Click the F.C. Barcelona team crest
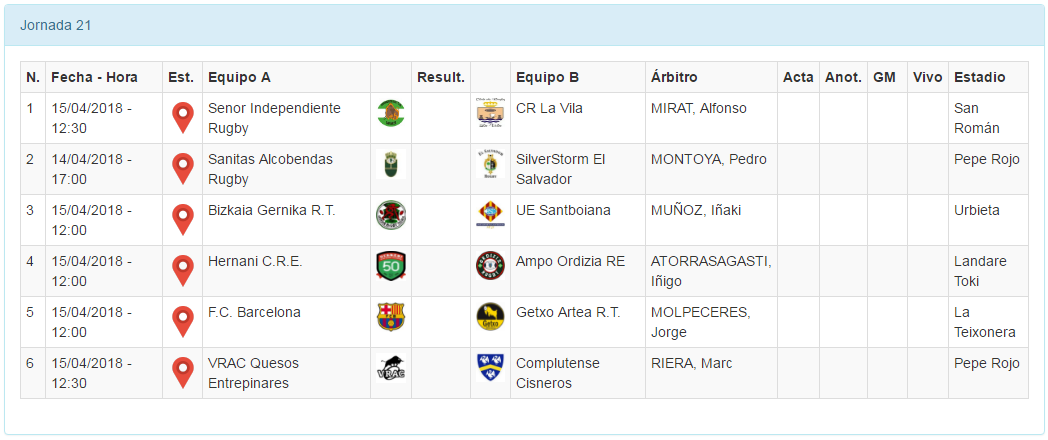The height and width of the screenshot is (440, 1048). click(390, 317)
